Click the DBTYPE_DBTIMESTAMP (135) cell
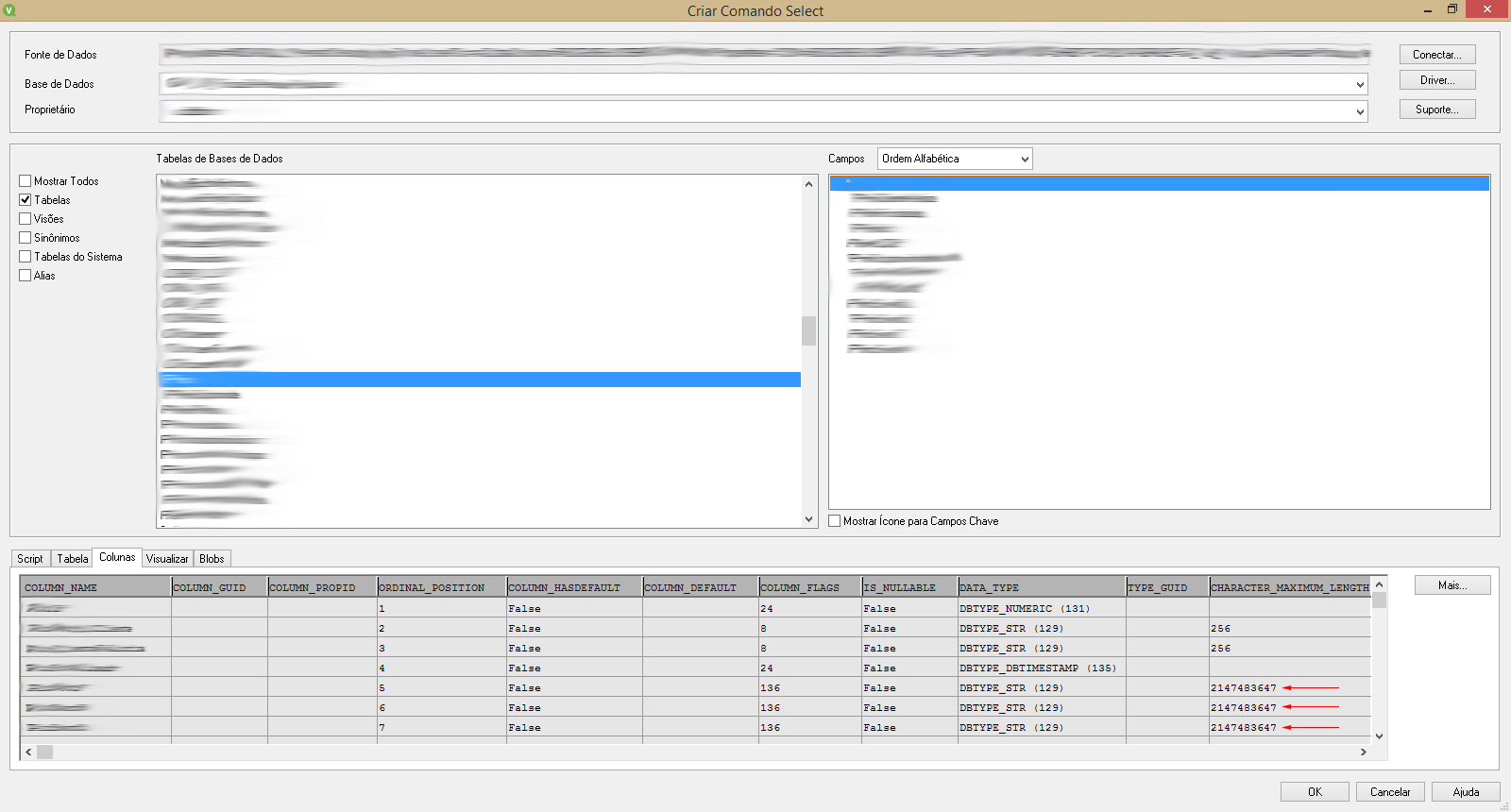The height and width of the screenshot is (812, 1511). coord(1042,668)
